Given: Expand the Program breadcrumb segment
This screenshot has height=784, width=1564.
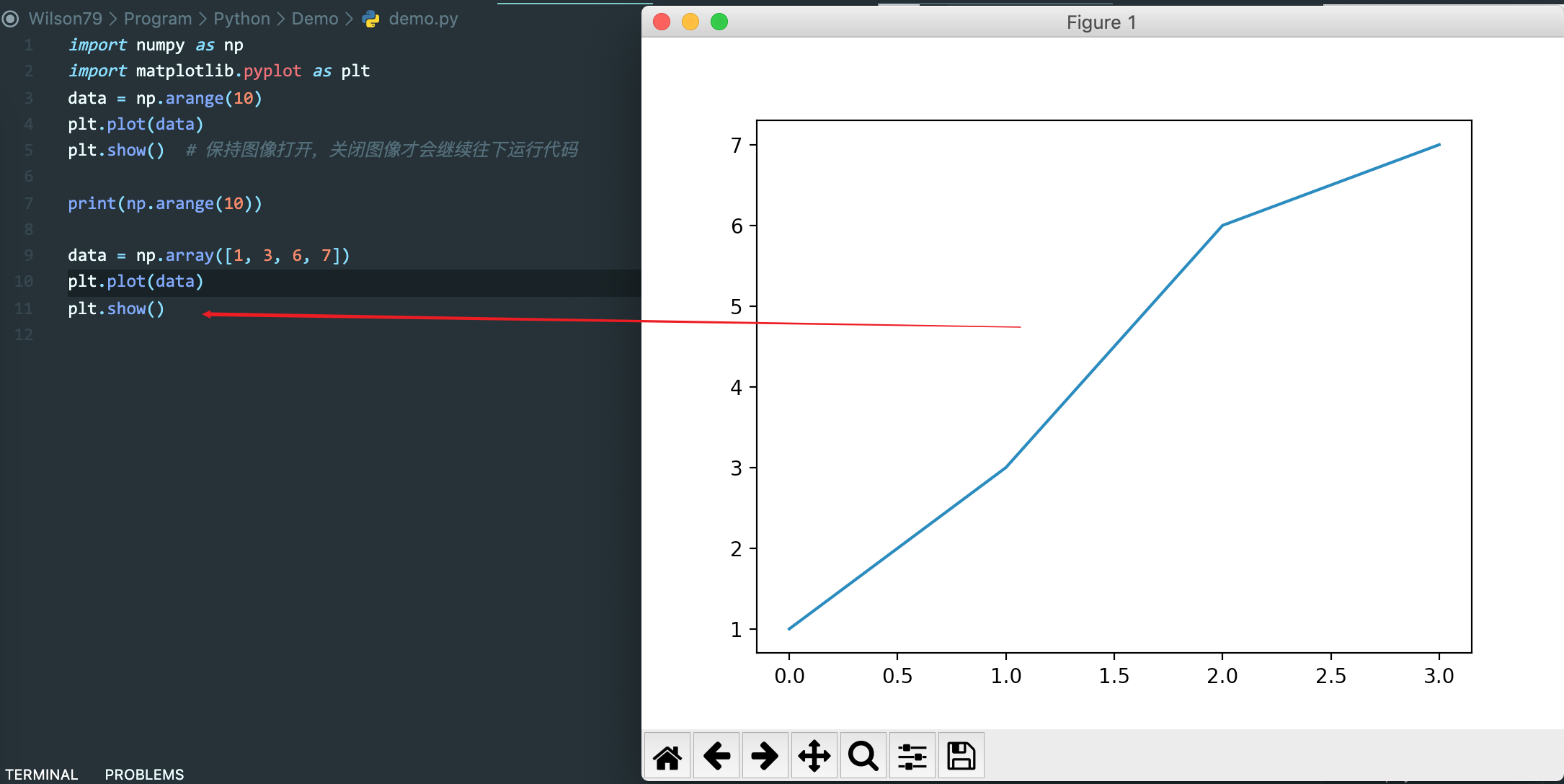Looking at the screenshot, I should click(x=158, y=19).
